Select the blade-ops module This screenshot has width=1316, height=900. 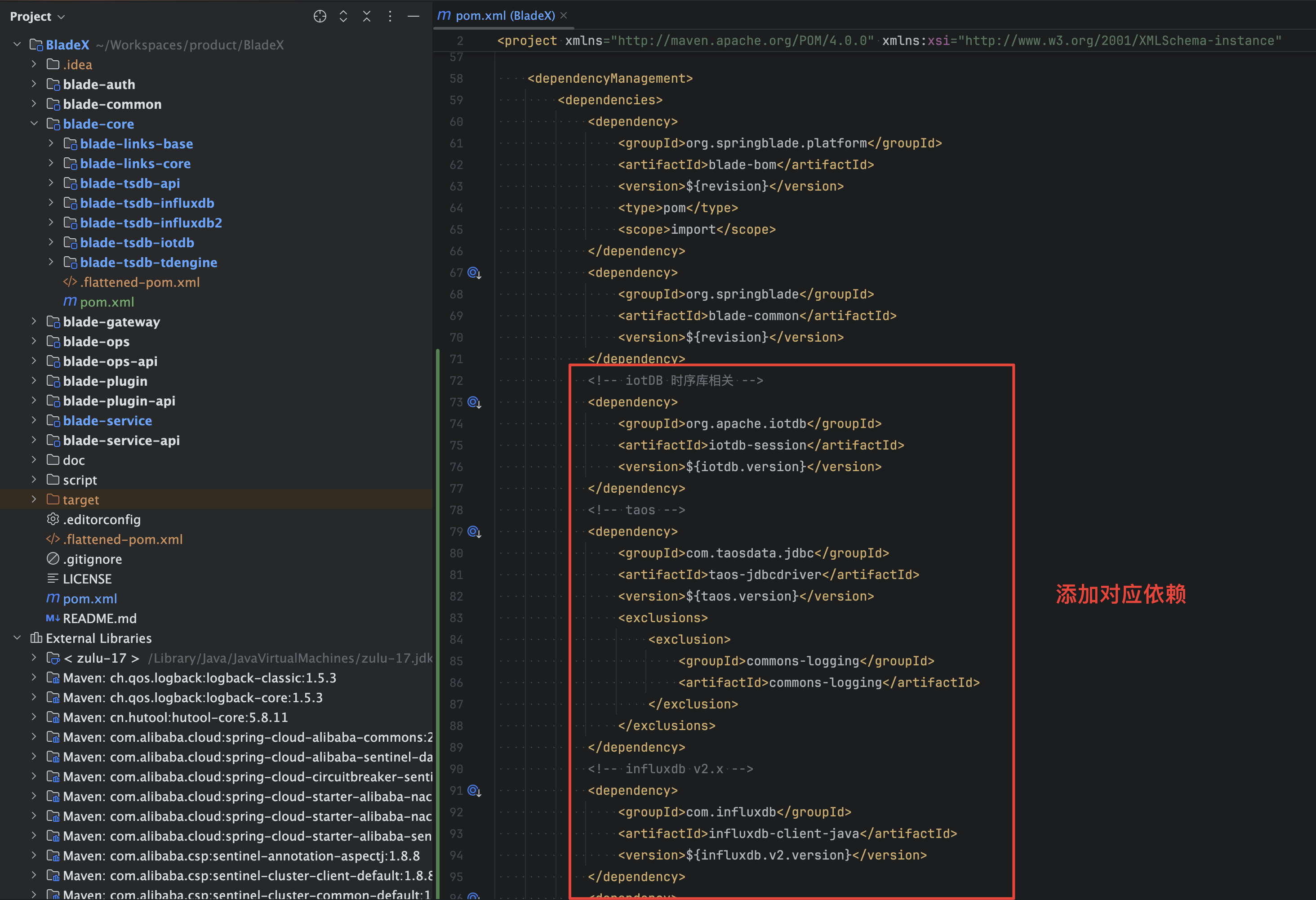pyautogui.click(x=96, y=342)
